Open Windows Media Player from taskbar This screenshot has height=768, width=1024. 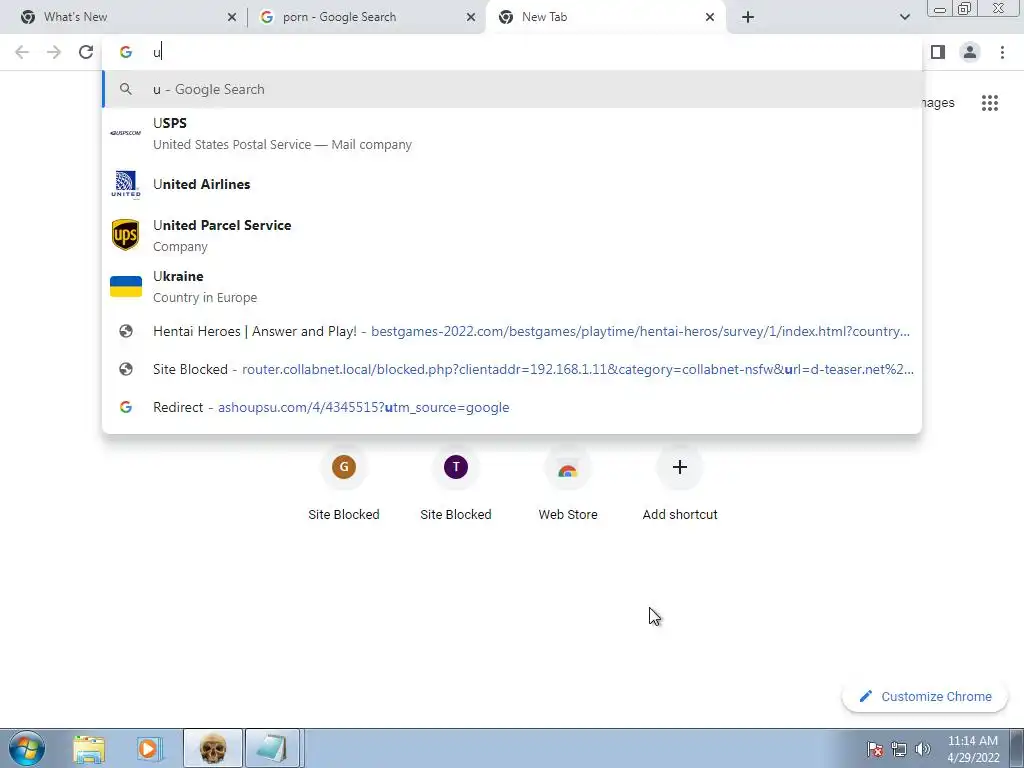[x=150, y=749]
